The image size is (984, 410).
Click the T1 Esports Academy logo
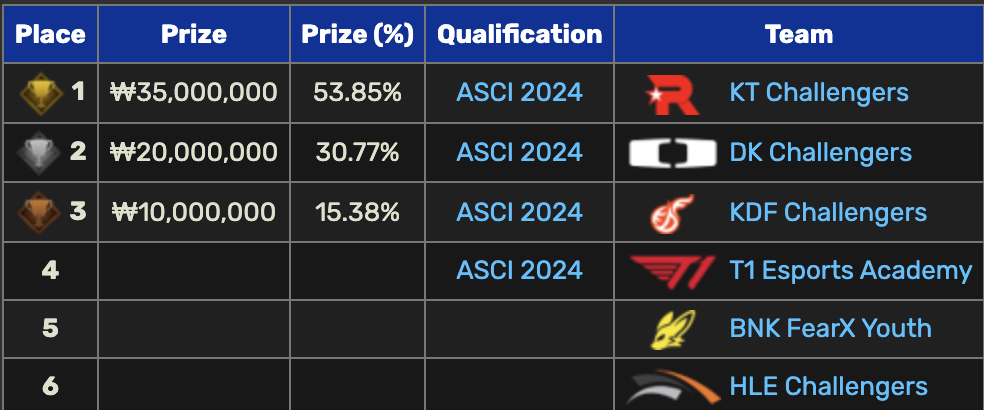pyautogui.click(x=672, y=270)
